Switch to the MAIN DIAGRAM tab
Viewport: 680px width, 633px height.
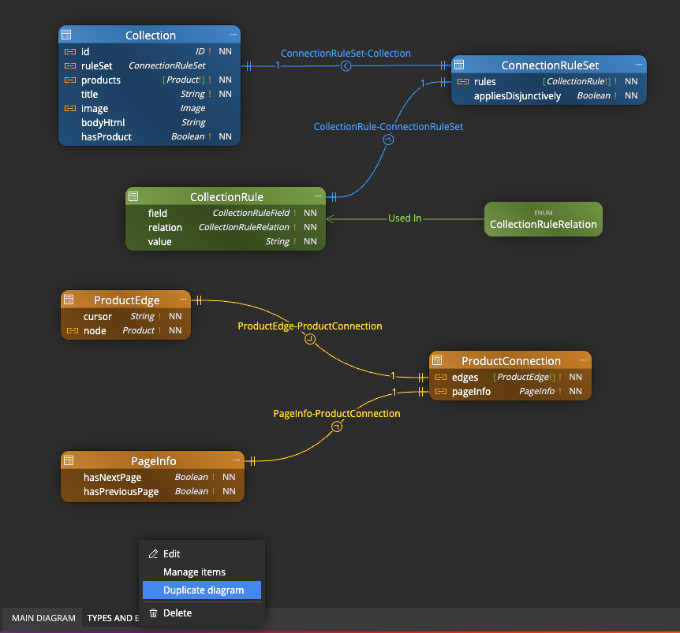43,618
